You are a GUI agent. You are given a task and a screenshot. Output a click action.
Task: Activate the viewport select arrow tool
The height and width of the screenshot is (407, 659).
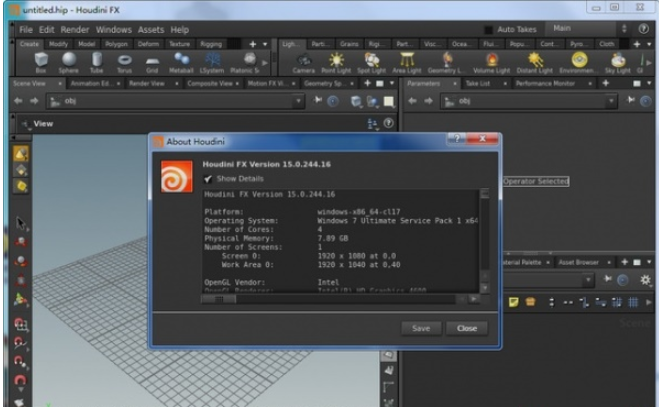[x=21, y=223]
